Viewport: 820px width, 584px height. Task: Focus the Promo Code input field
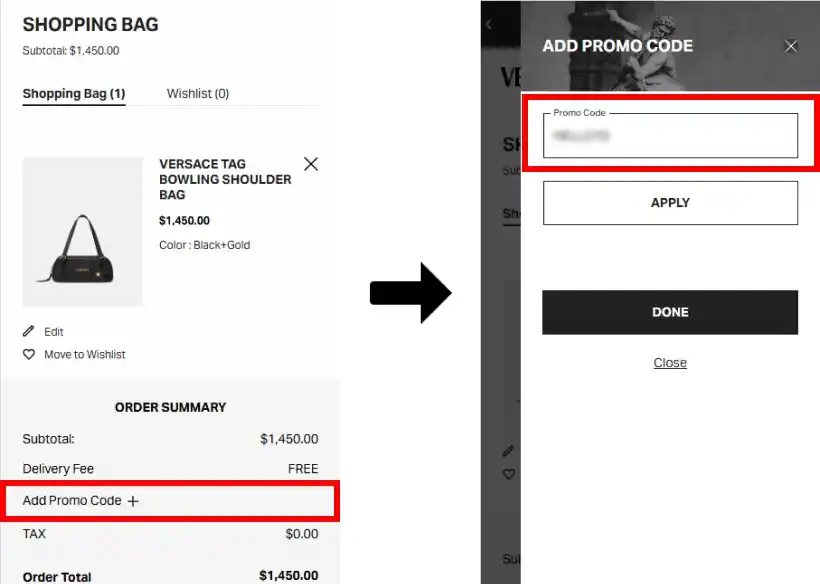pyautogui.click(x=670, y=136)
